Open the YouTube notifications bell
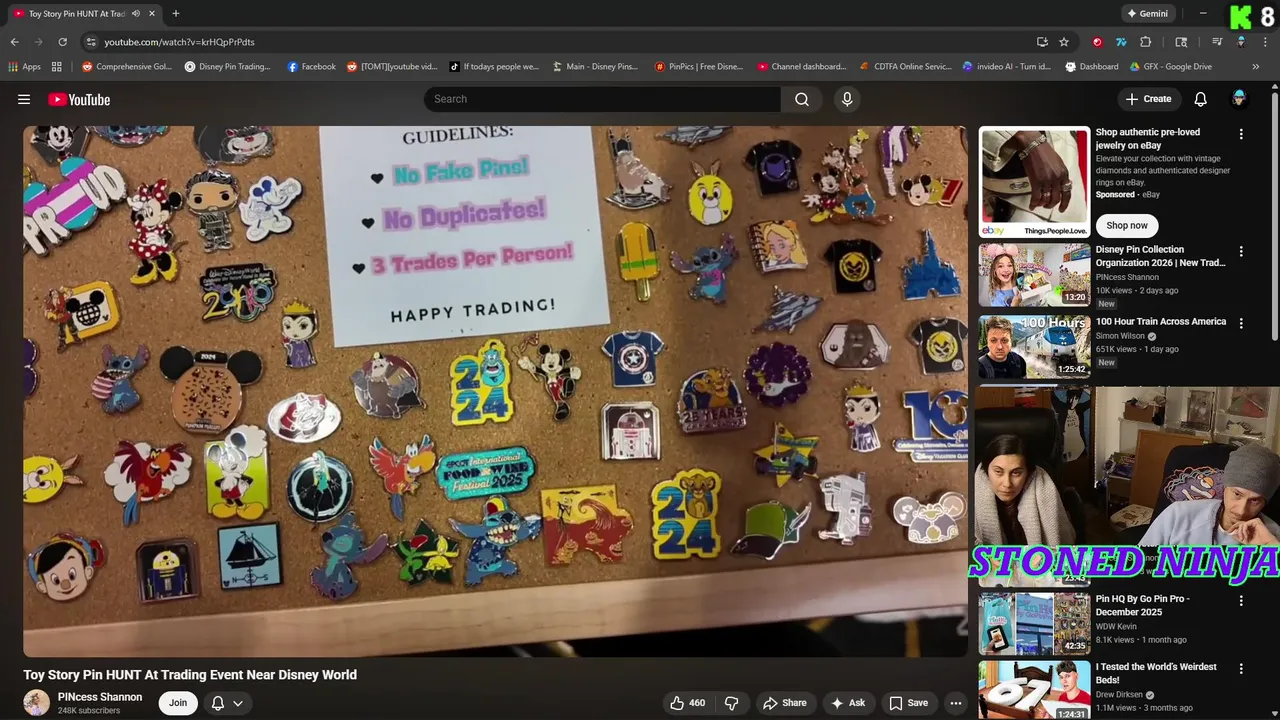Image resolution: width=1280 pixels, height=720 pixels. (x=1201, y=99)
